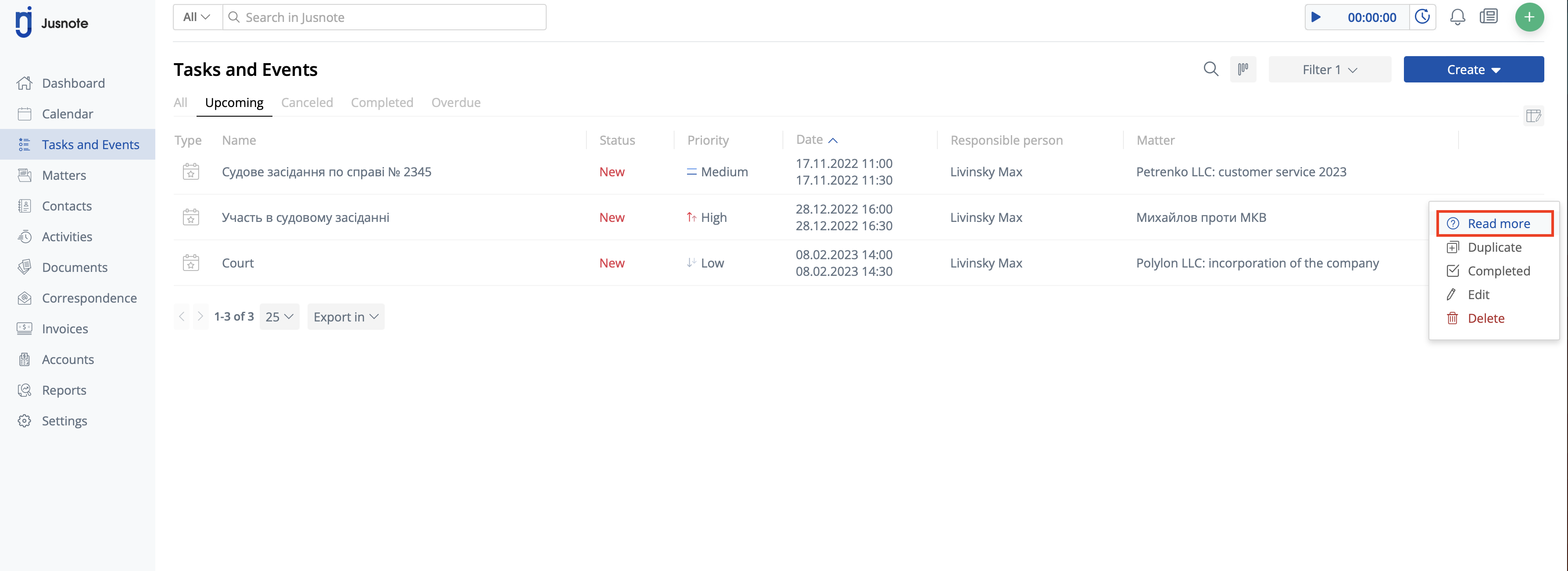Image resolution: width=1568 pixels, height=571 pixels.
Task: Start the timer play button
Action: click(1316, 17)
